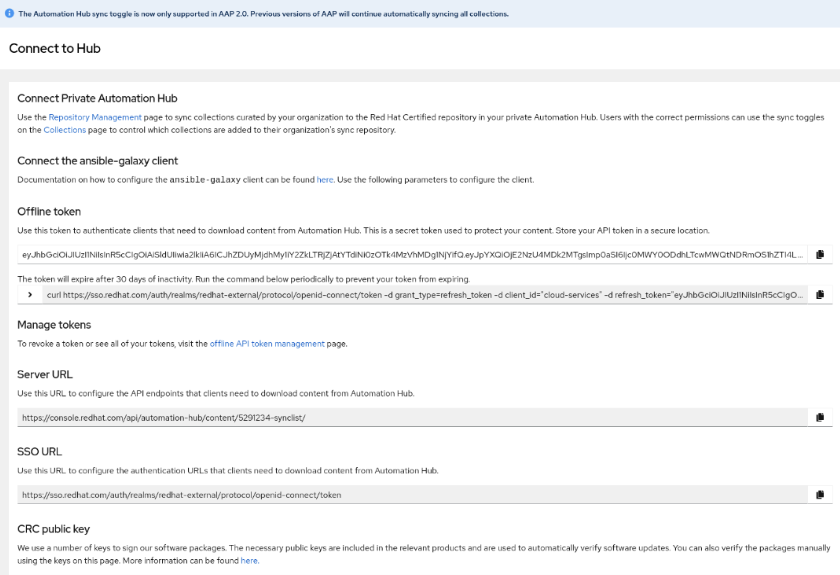
Task: Open CRC public key 'here' link
Action: [249, 561]
